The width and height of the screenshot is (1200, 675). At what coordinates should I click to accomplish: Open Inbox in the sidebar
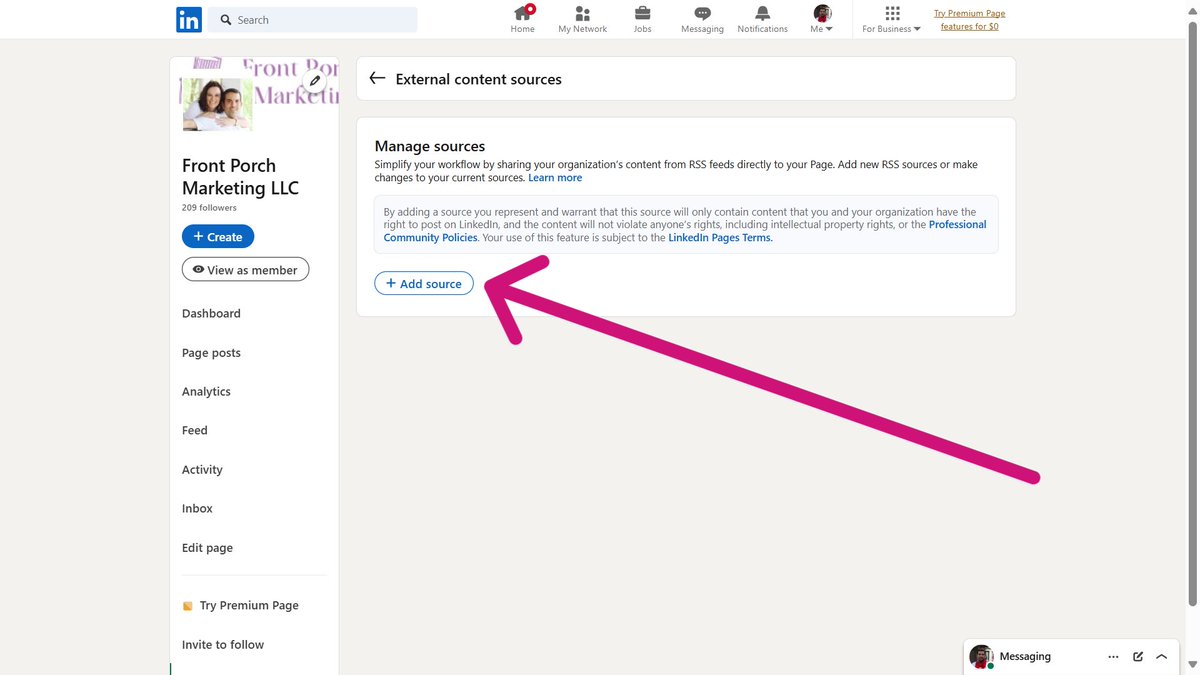click(x=197, y=509)
